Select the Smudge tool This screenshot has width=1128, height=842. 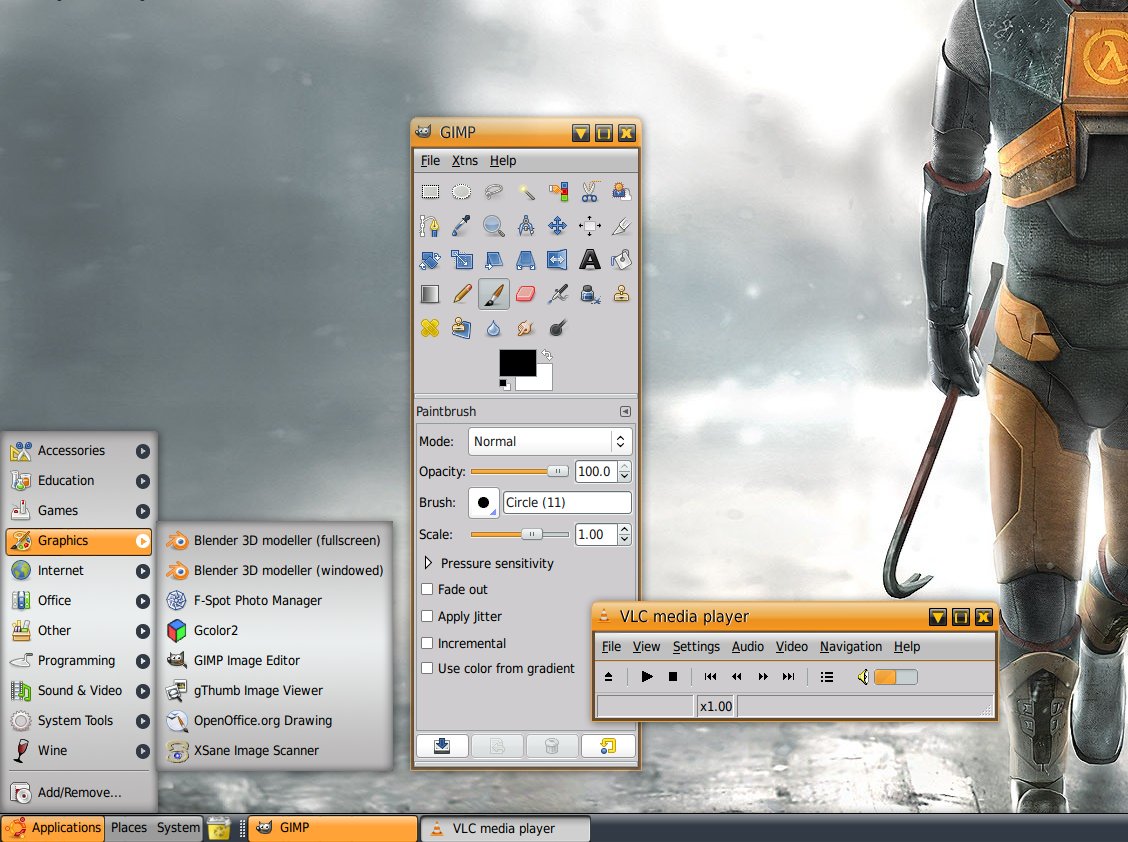pyautogui.click(x=526, y=328)
